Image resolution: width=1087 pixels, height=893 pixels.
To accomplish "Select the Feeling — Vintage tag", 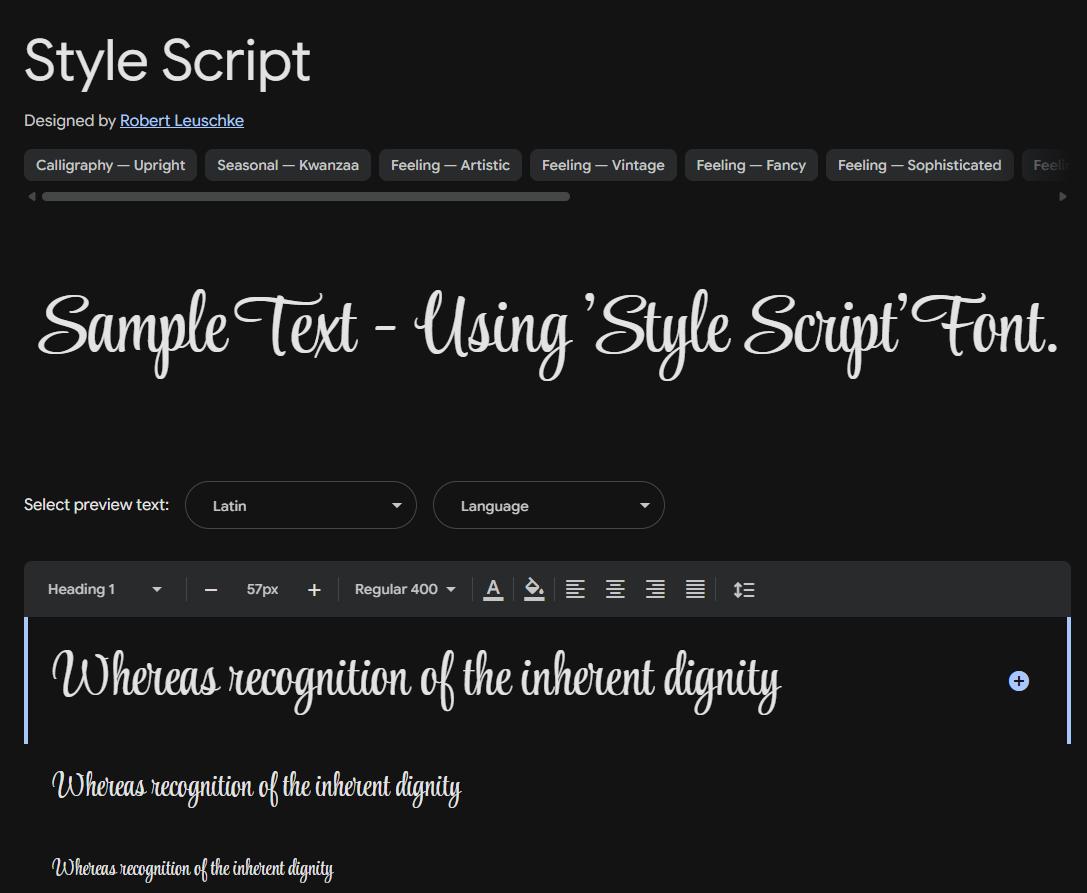I will [x=603, y=165].
